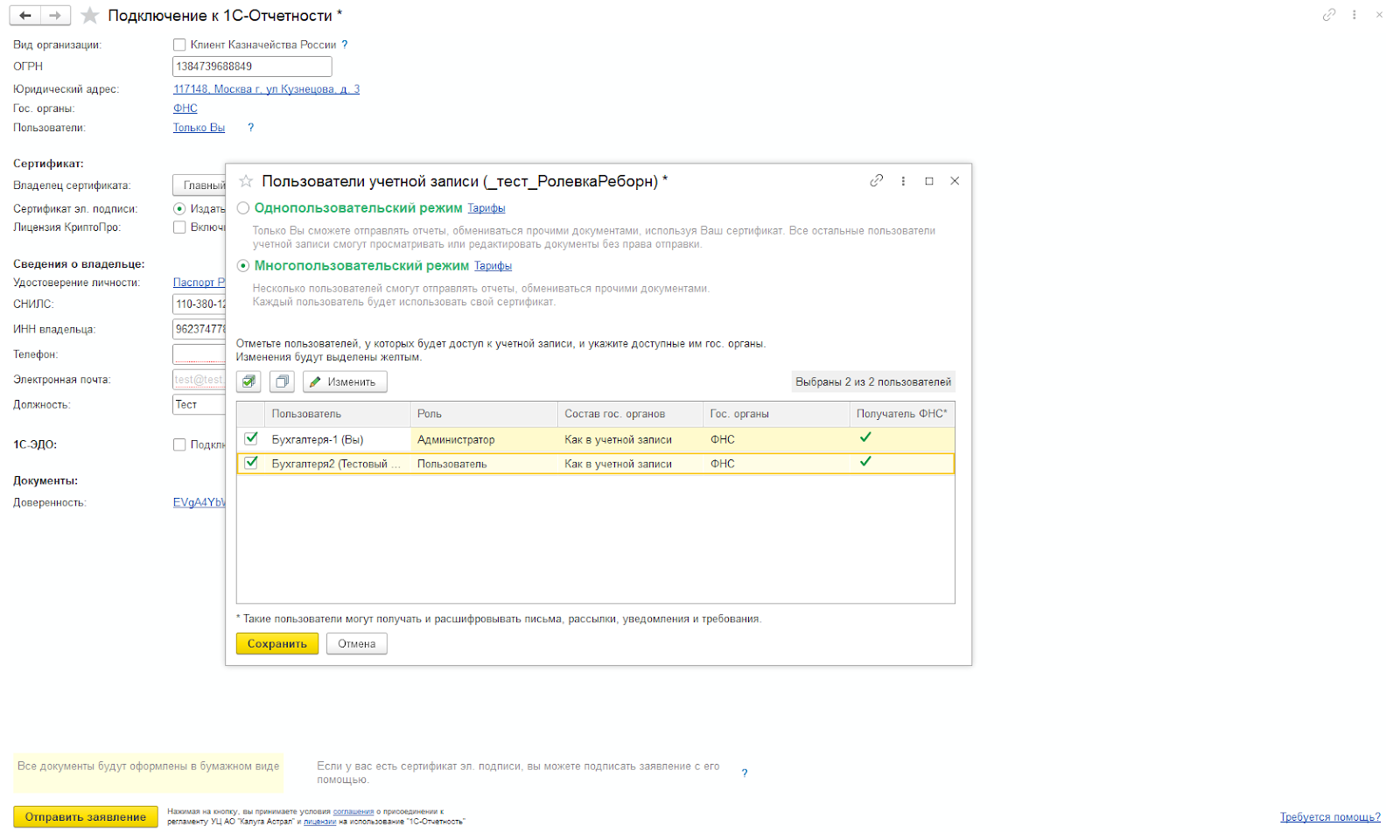Toggle the Клиент Казначейства России checkbox
The width and height of the screenshot is (1400, 840).
pos(179,45)
